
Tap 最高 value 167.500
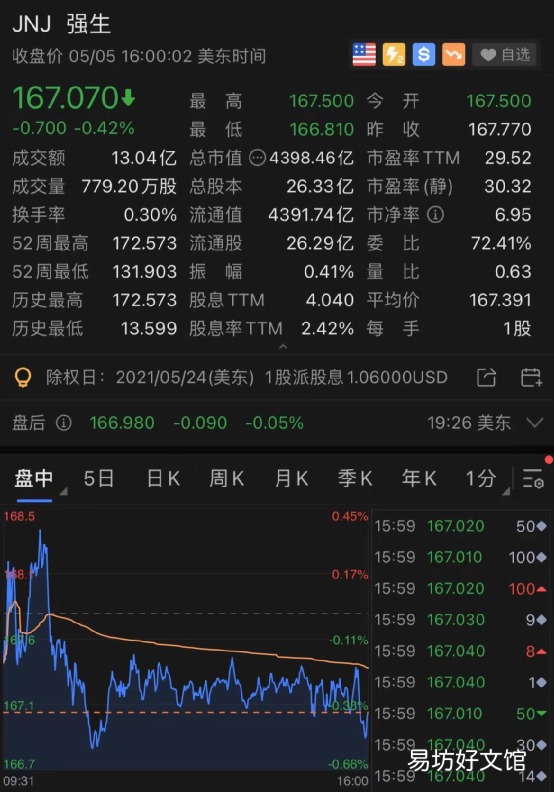[322, 101]
